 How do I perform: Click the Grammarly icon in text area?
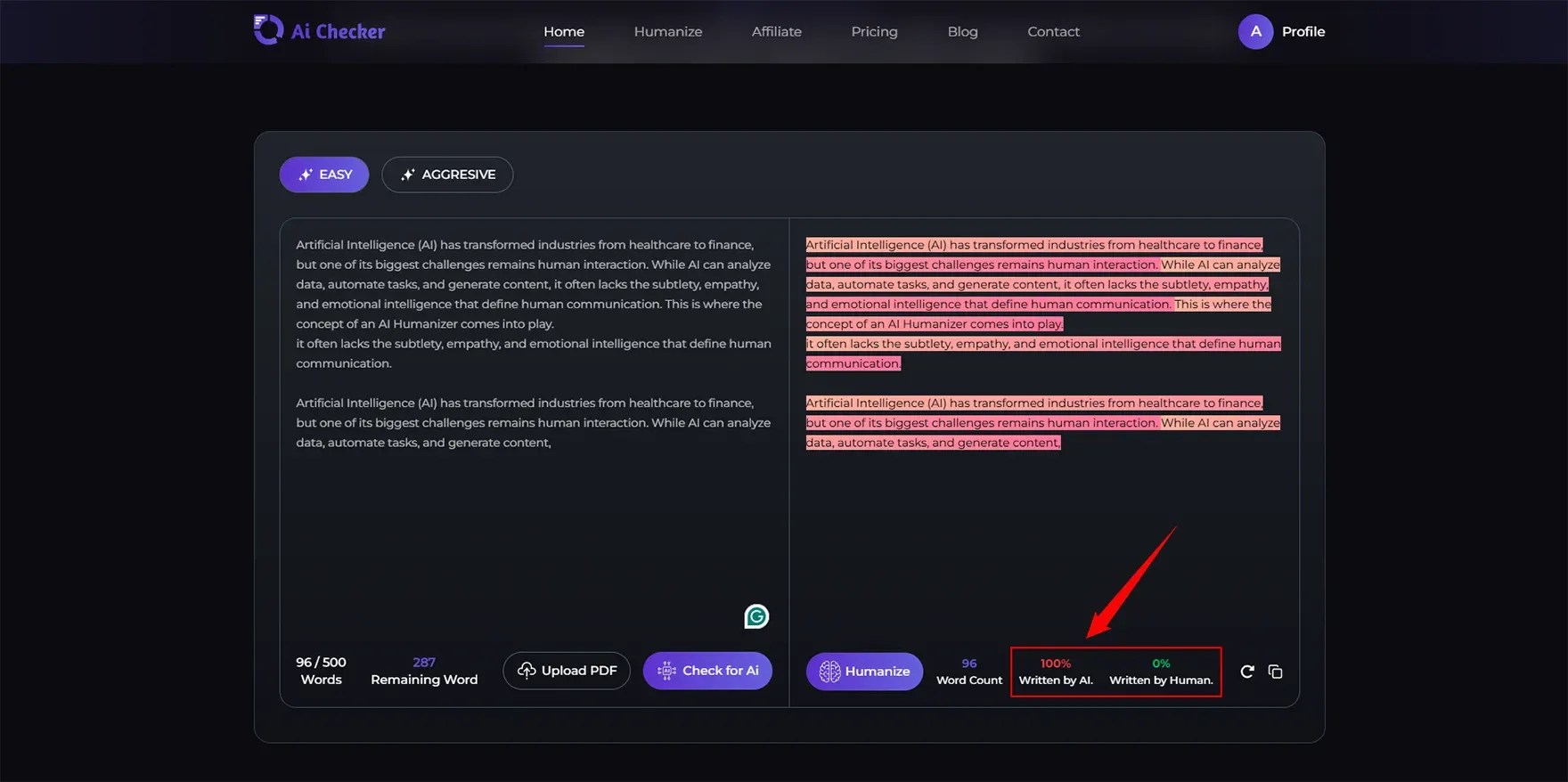point(756,616)
